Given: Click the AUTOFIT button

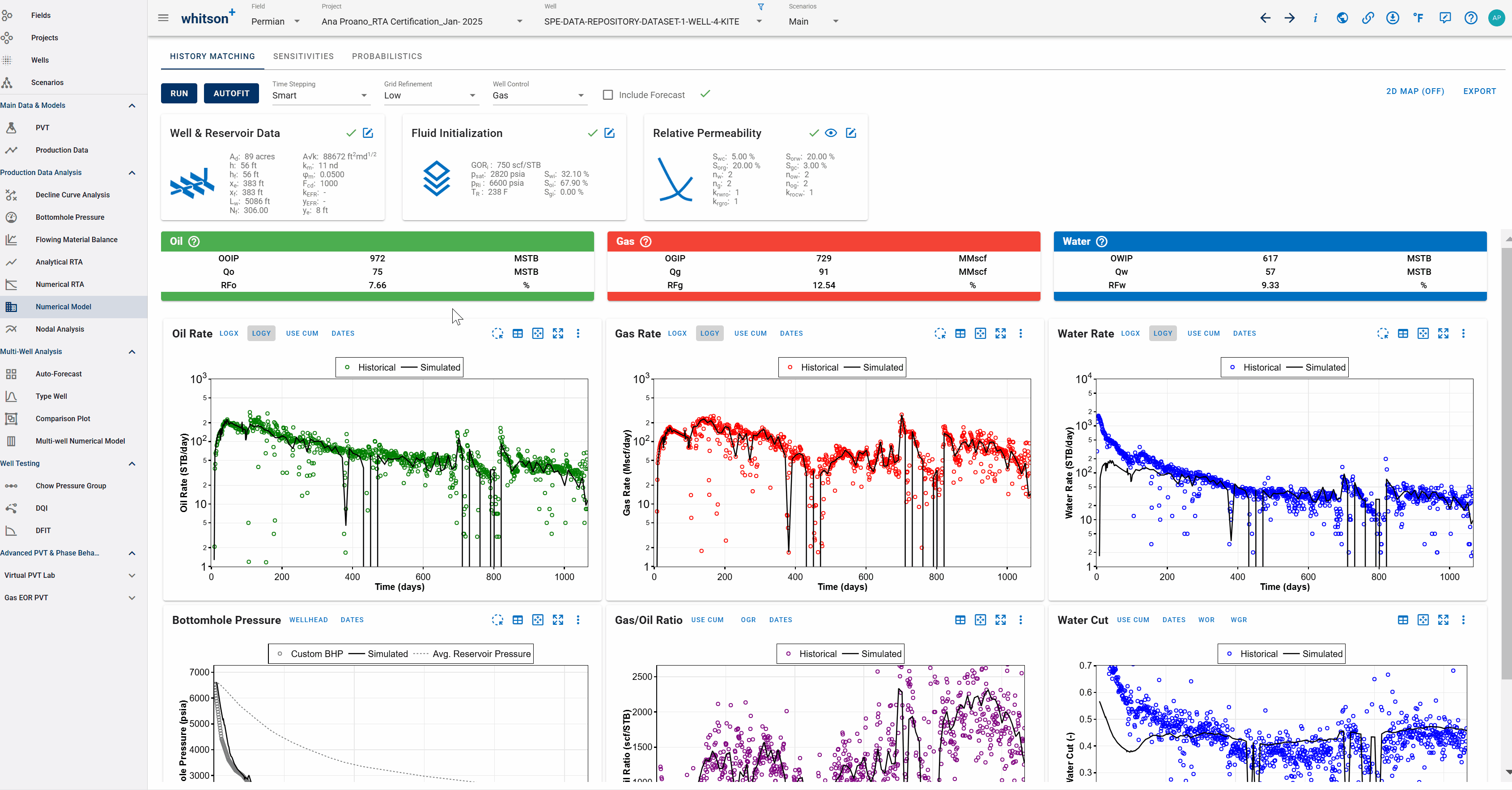Looking at the screenshot, I should (x=231, y=94).
